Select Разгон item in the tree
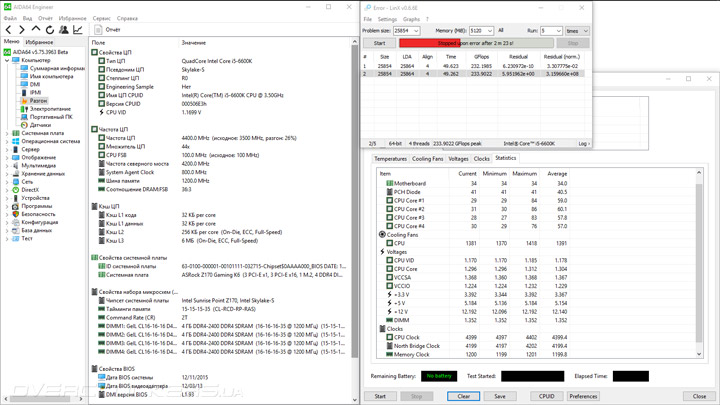 [x=39, y=101]
